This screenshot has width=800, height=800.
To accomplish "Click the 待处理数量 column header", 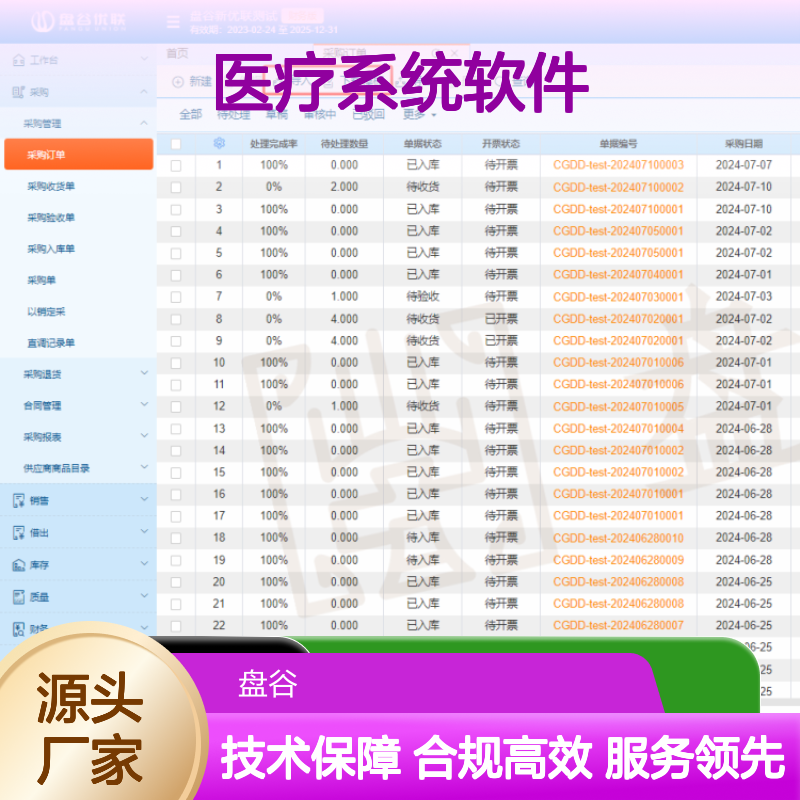I will point(344,144).
